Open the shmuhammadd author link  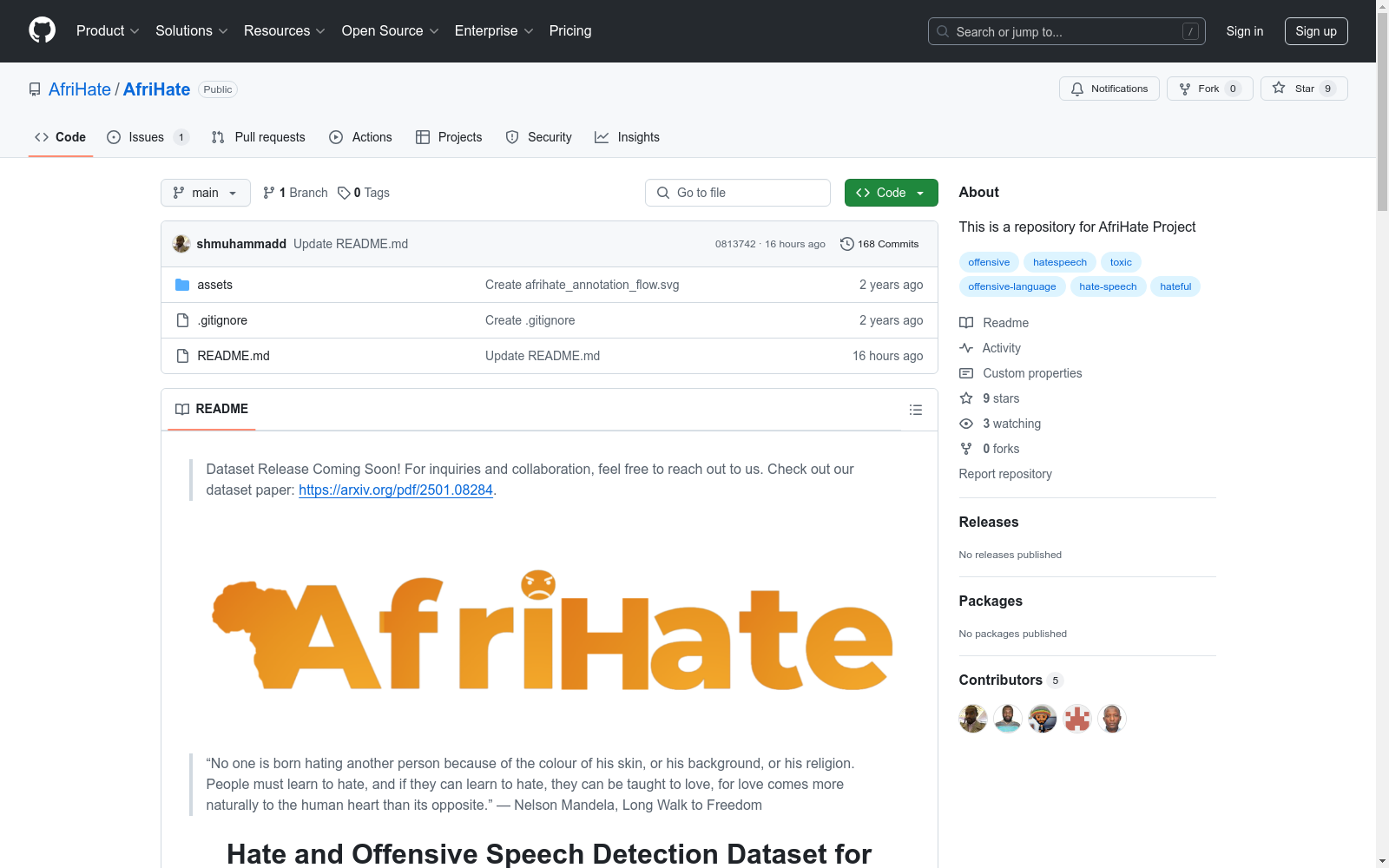pyautogui.click(x=241, y=244)
